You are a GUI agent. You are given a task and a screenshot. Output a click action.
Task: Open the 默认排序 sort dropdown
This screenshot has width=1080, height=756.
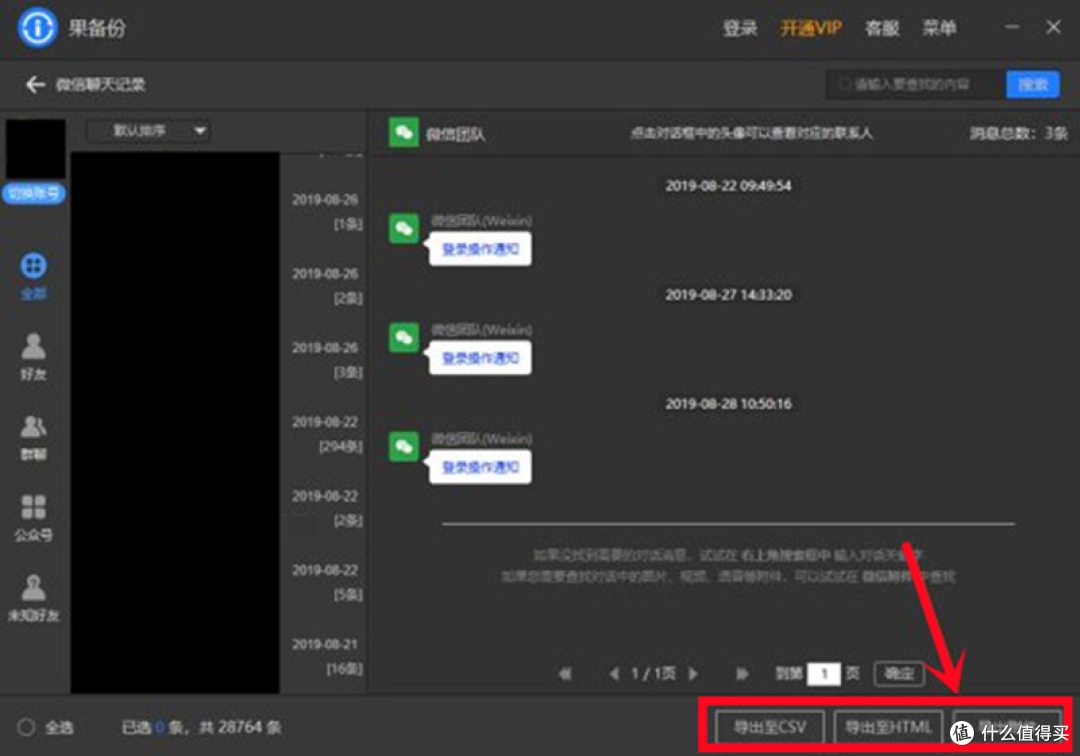point(149,131)
